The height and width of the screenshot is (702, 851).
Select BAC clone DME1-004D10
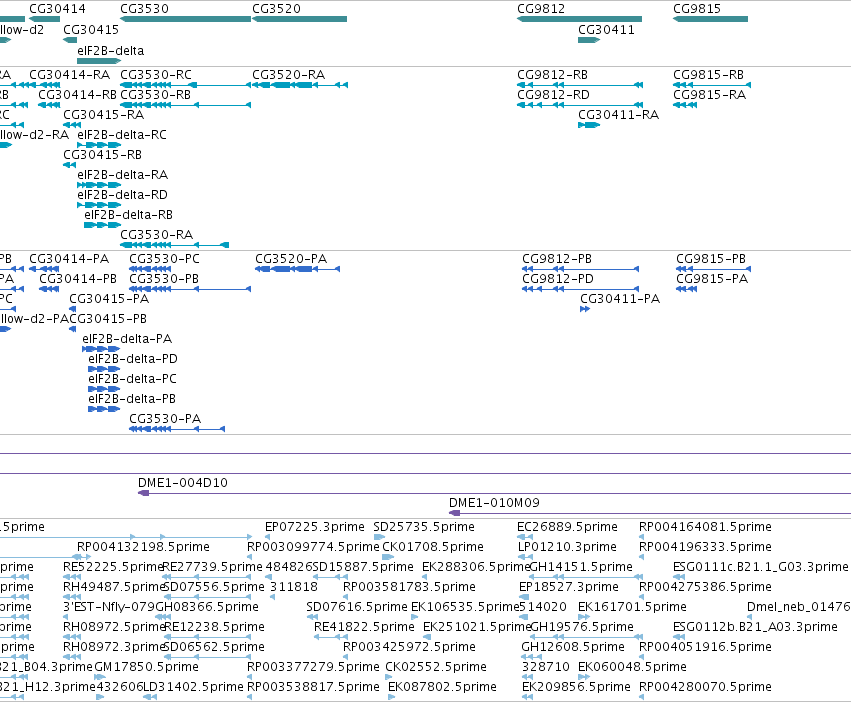(x=183, y=483)
